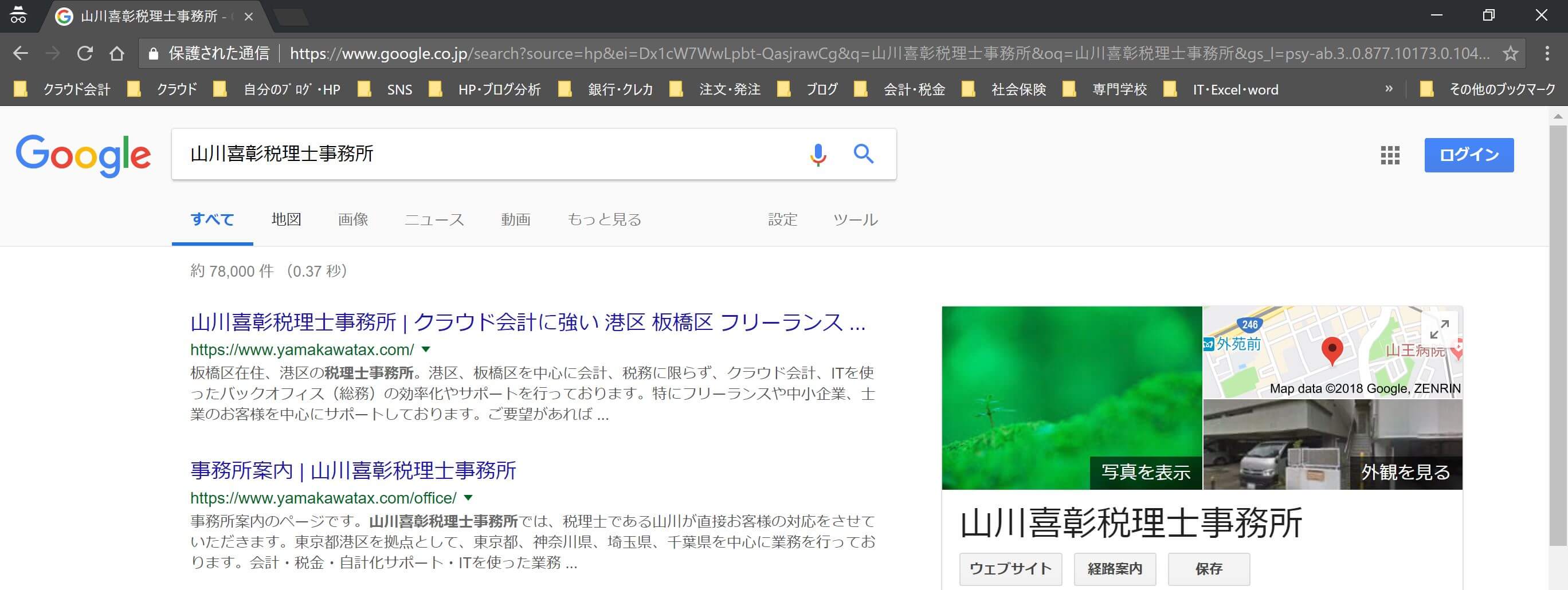Click the Google logo
Viewport: 1568px width, 590px height.
(84, 156)
